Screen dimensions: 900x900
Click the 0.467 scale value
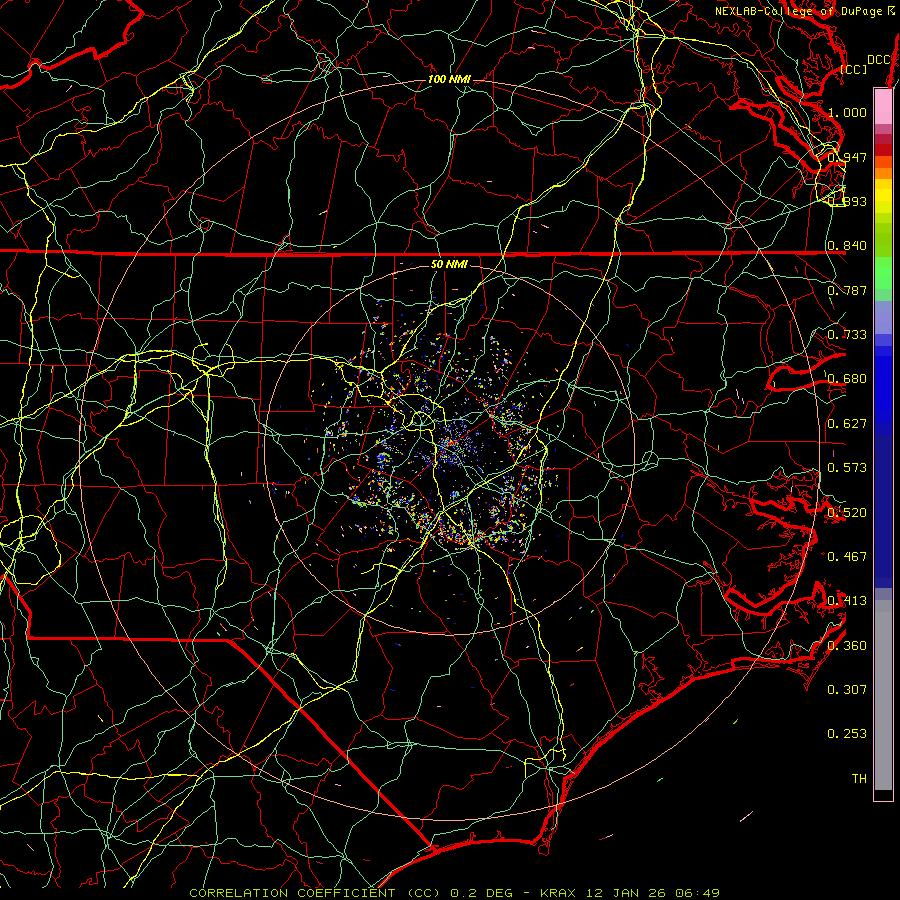point(847,557)
